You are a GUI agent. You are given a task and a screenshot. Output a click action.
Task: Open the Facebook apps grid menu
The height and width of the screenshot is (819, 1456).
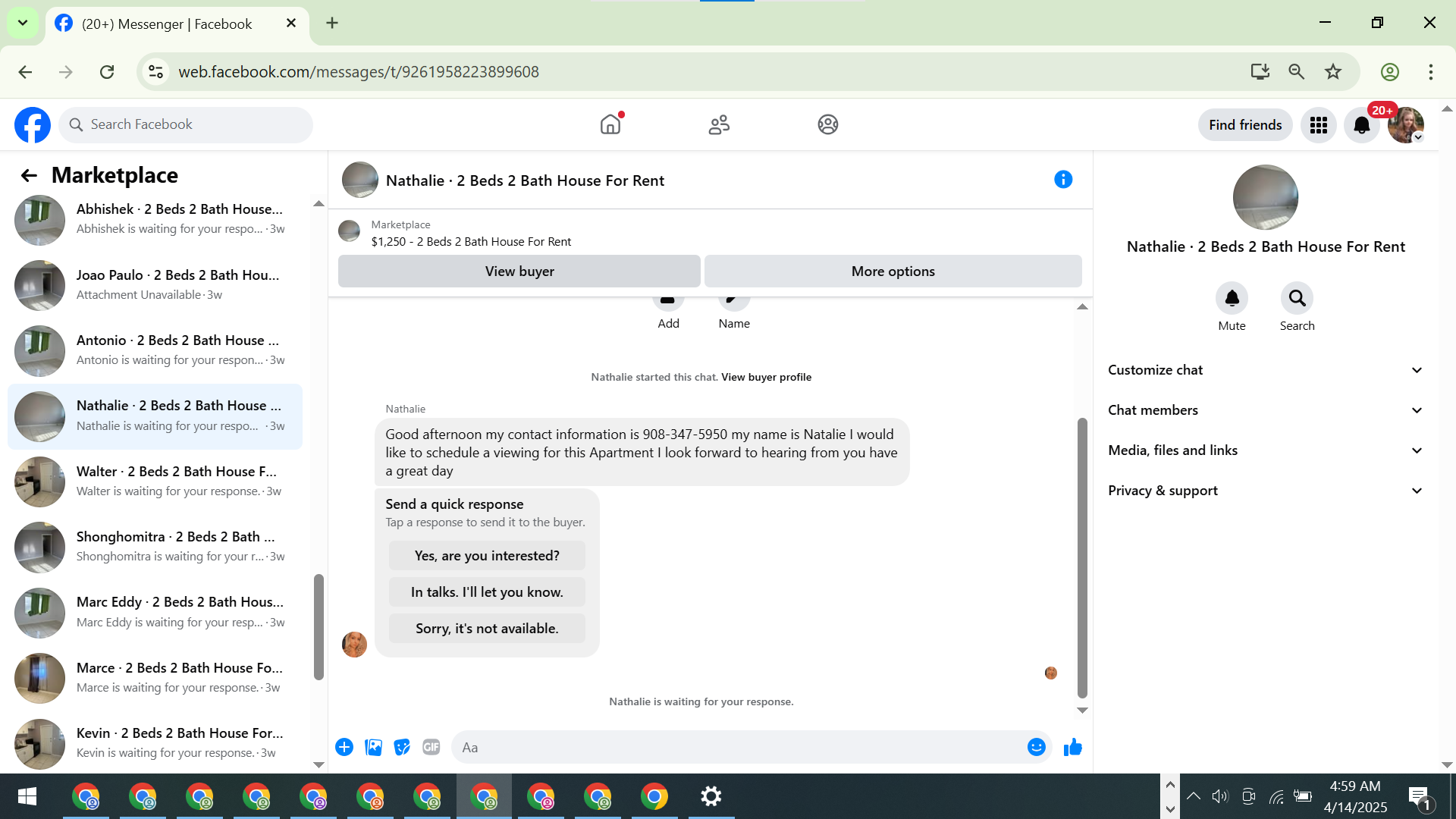coord(1318,125)
